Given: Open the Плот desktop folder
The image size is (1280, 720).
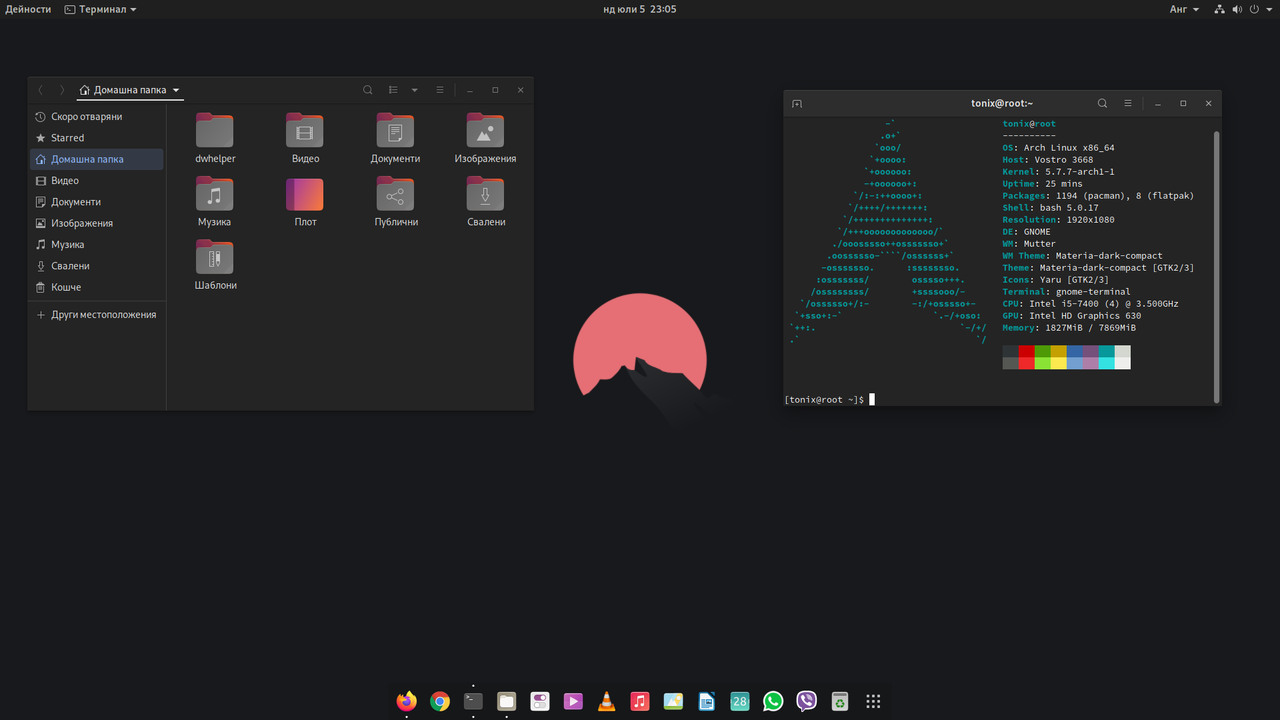Looking at the screenshot, I should pos(305,202).
